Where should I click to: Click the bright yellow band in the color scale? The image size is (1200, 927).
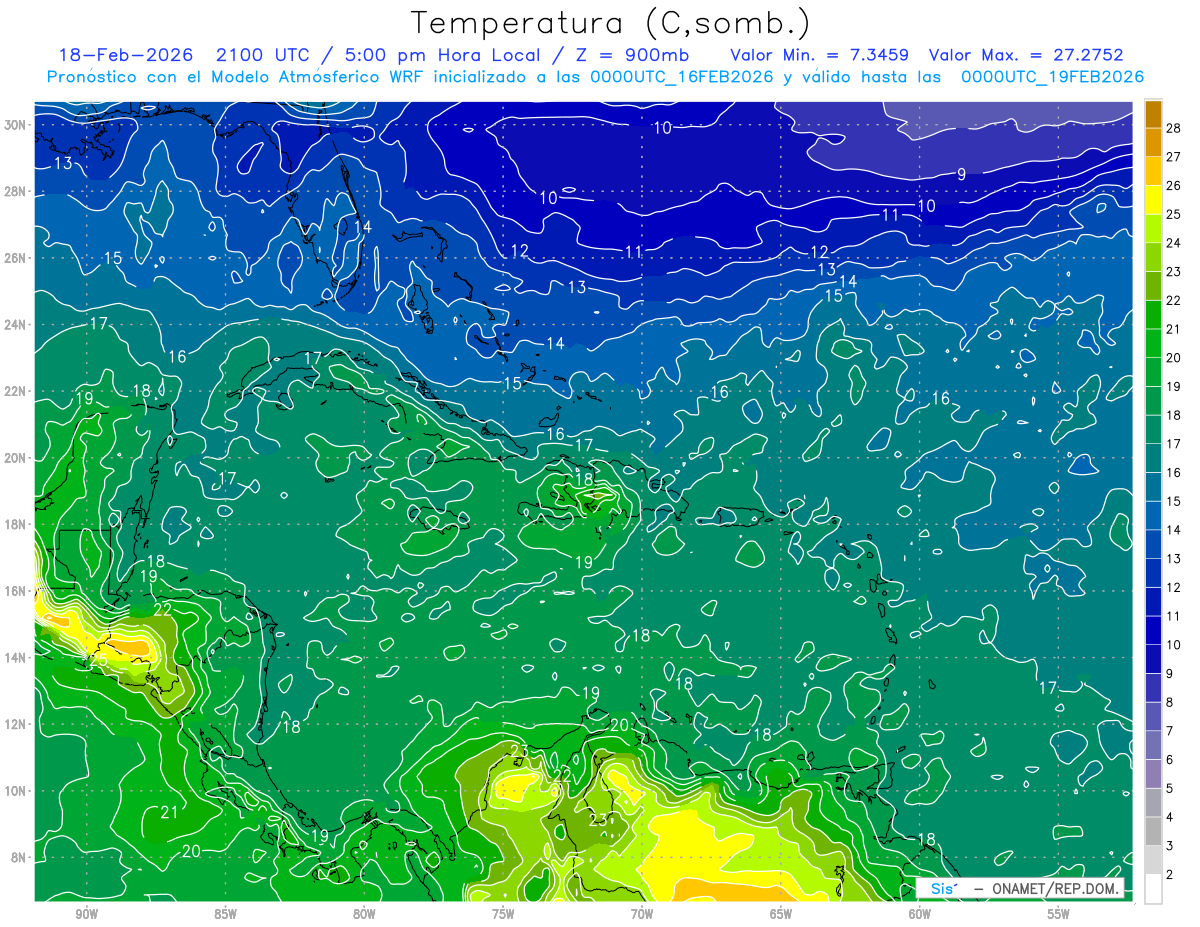1153,199
